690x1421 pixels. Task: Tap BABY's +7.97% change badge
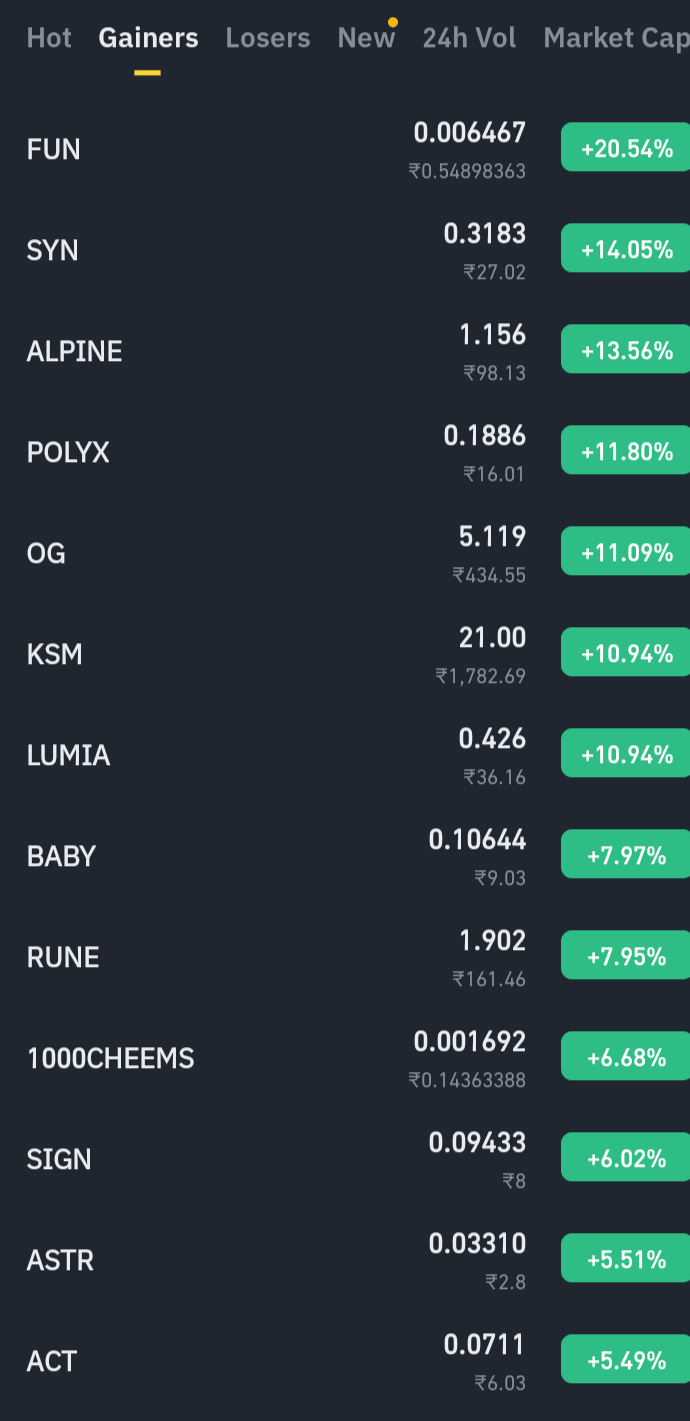[626, 856]
